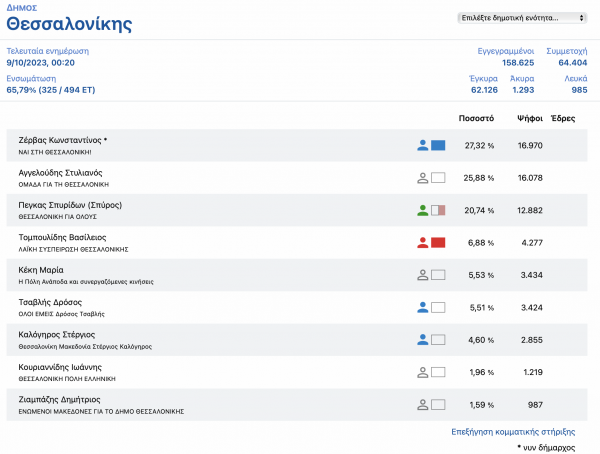Click the party name ΝΑΙ ΣΤΗ ΘΕΣΣΑΛΟΝΙΚΗ!

click(55, 152)
